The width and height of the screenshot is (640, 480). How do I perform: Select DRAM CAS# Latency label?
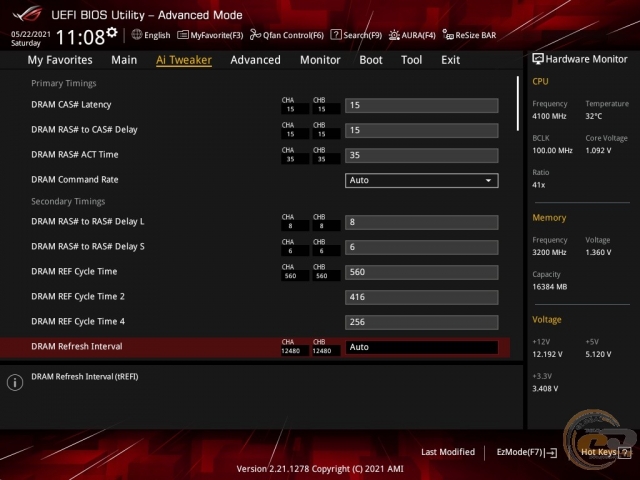[71, 104]
